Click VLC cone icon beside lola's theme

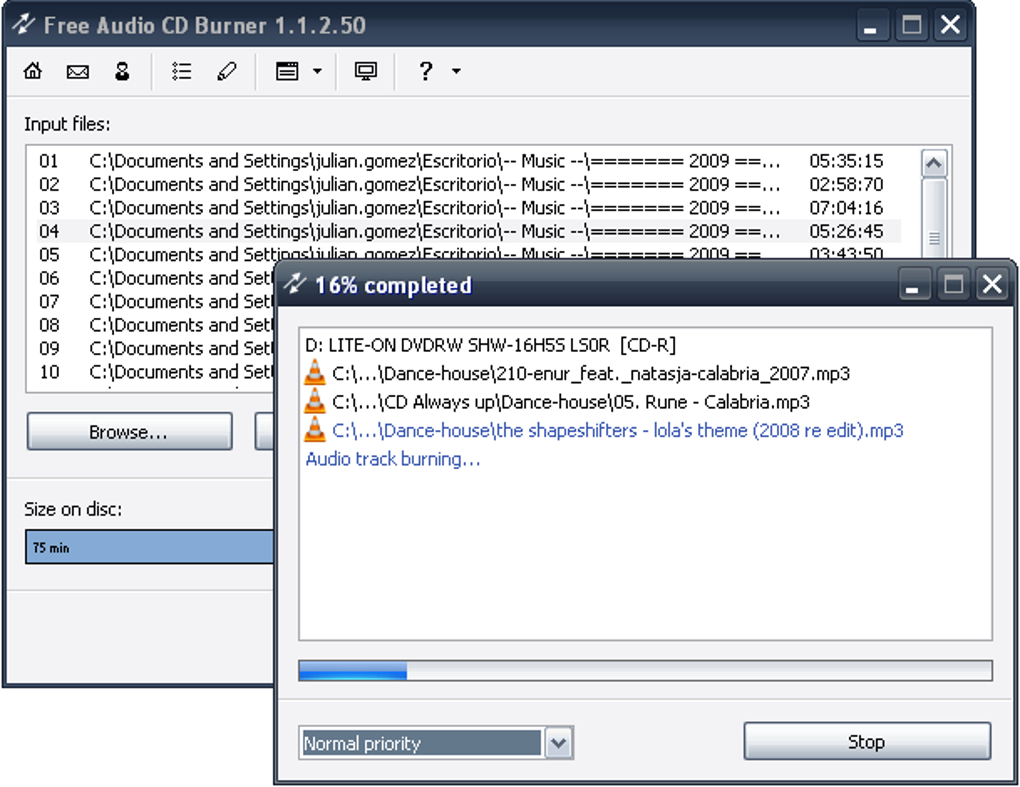(315, 430)
